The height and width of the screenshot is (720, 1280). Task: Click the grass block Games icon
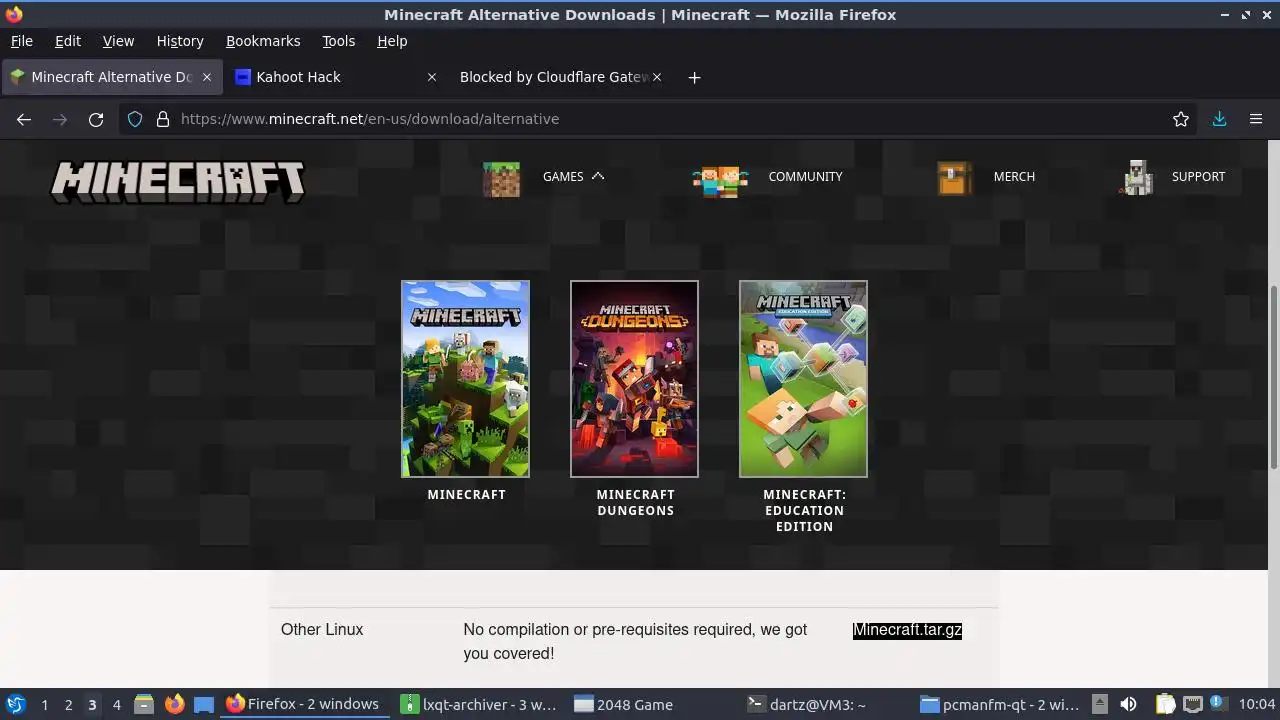(x=501, y=179)
